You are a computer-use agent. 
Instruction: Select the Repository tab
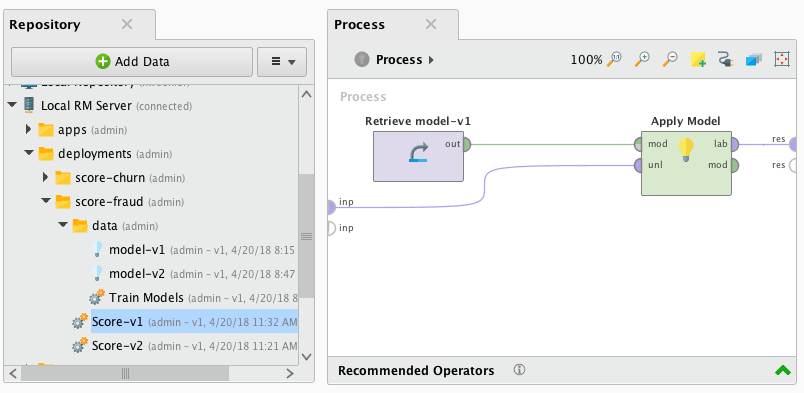pyautogui.click(x=45, y=25)
